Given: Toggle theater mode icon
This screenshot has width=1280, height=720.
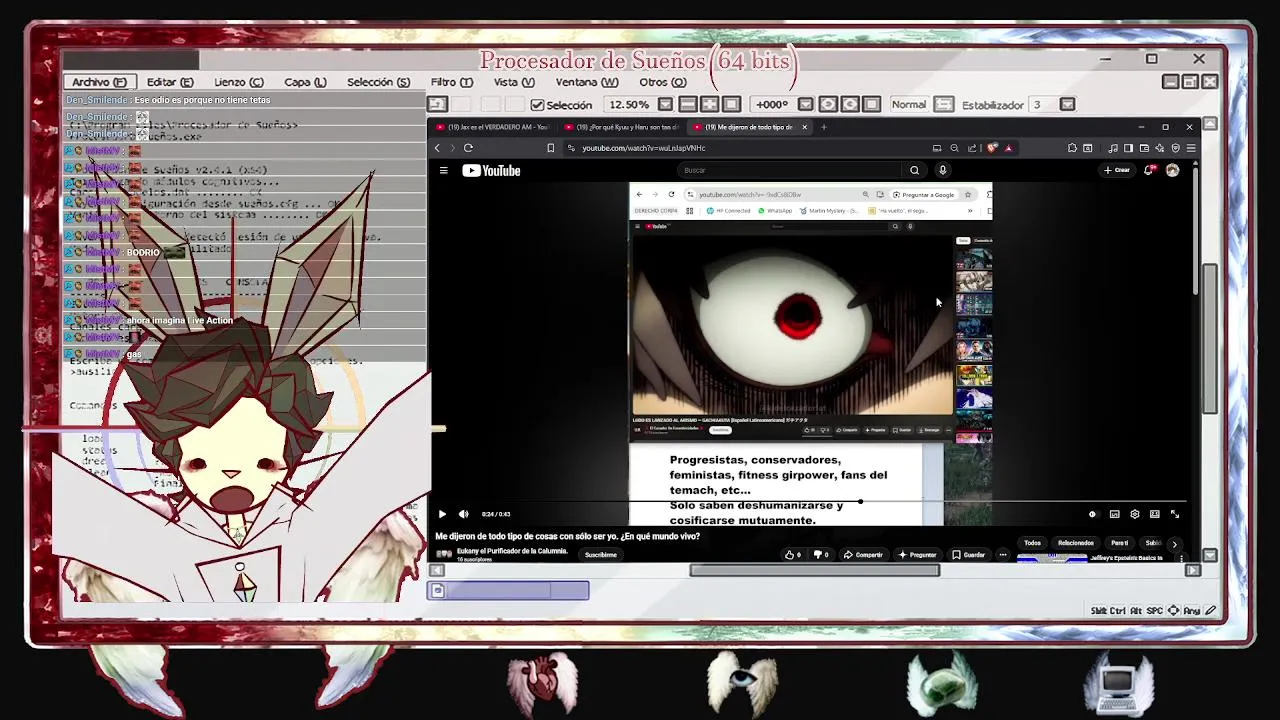Looking at the screenshot, I should pyautogui.click(x=1154, y=514).
